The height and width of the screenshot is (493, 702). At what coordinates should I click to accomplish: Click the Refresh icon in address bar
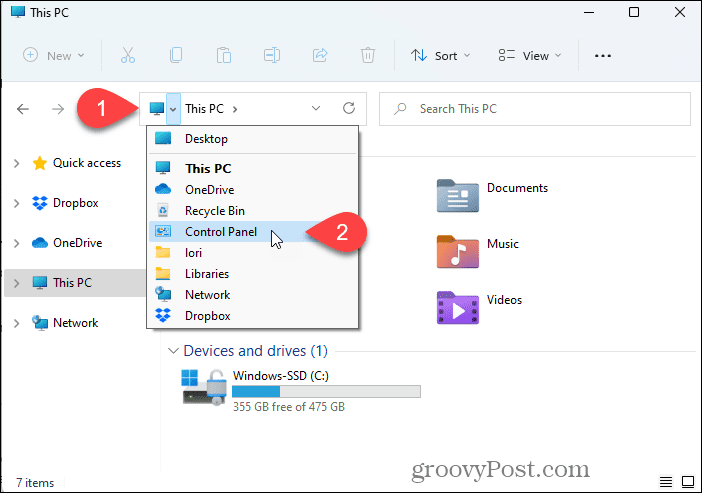pyautogui.click(x=349, y=108)
